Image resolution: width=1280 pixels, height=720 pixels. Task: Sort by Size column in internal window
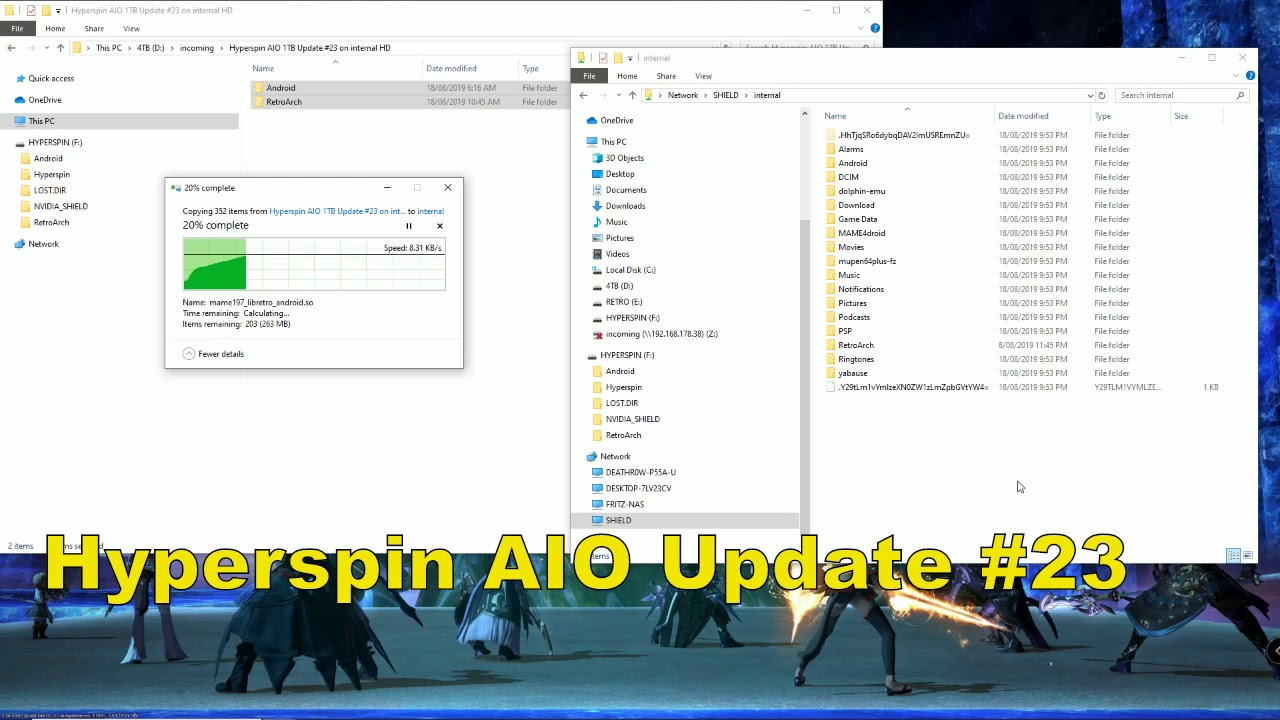(x=1181, y=116)
